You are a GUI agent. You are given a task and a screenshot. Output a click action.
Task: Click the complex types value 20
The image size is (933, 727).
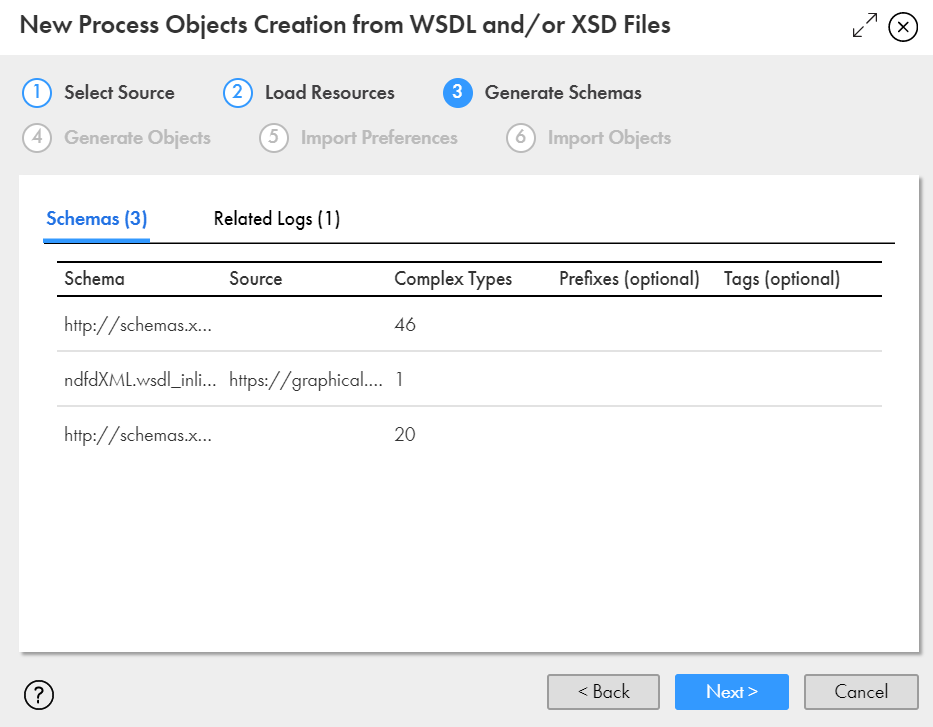405,434
